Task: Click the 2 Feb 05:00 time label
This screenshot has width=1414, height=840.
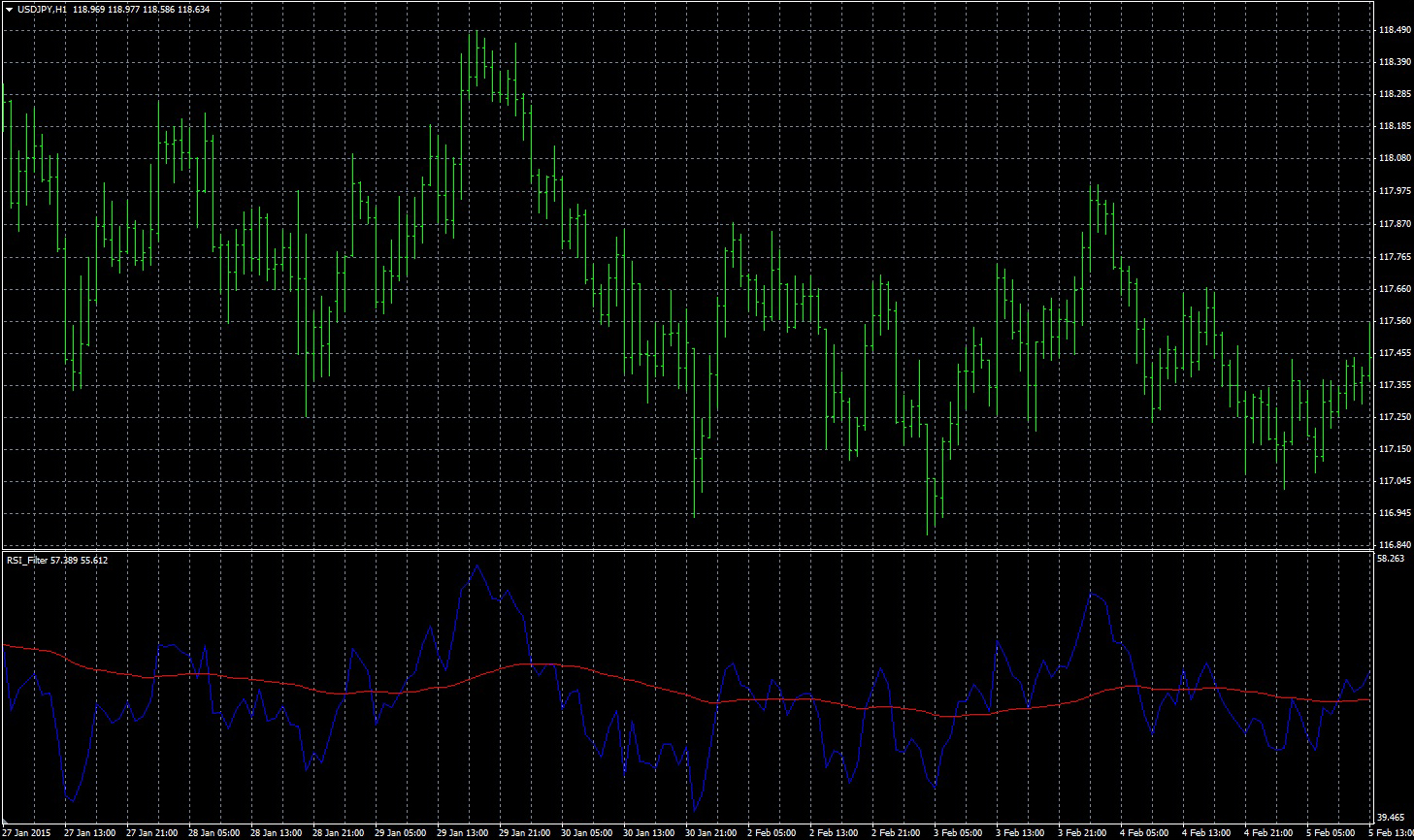Action: pos(772,833)
